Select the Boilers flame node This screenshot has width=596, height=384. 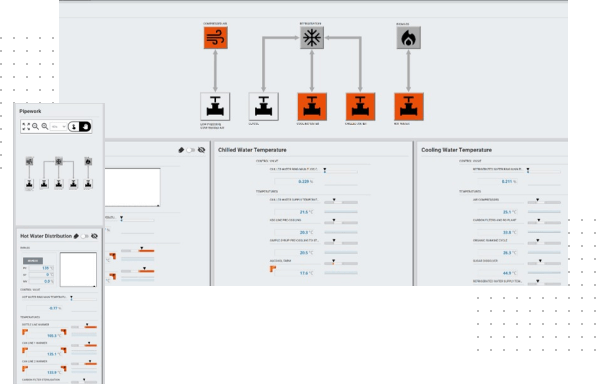408,38
